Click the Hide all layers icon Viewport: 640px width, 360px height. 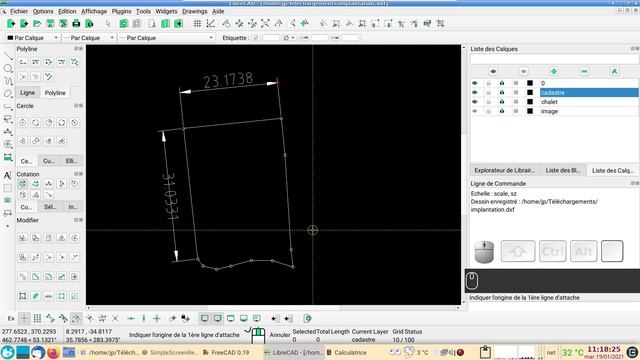tap(524, 71)
